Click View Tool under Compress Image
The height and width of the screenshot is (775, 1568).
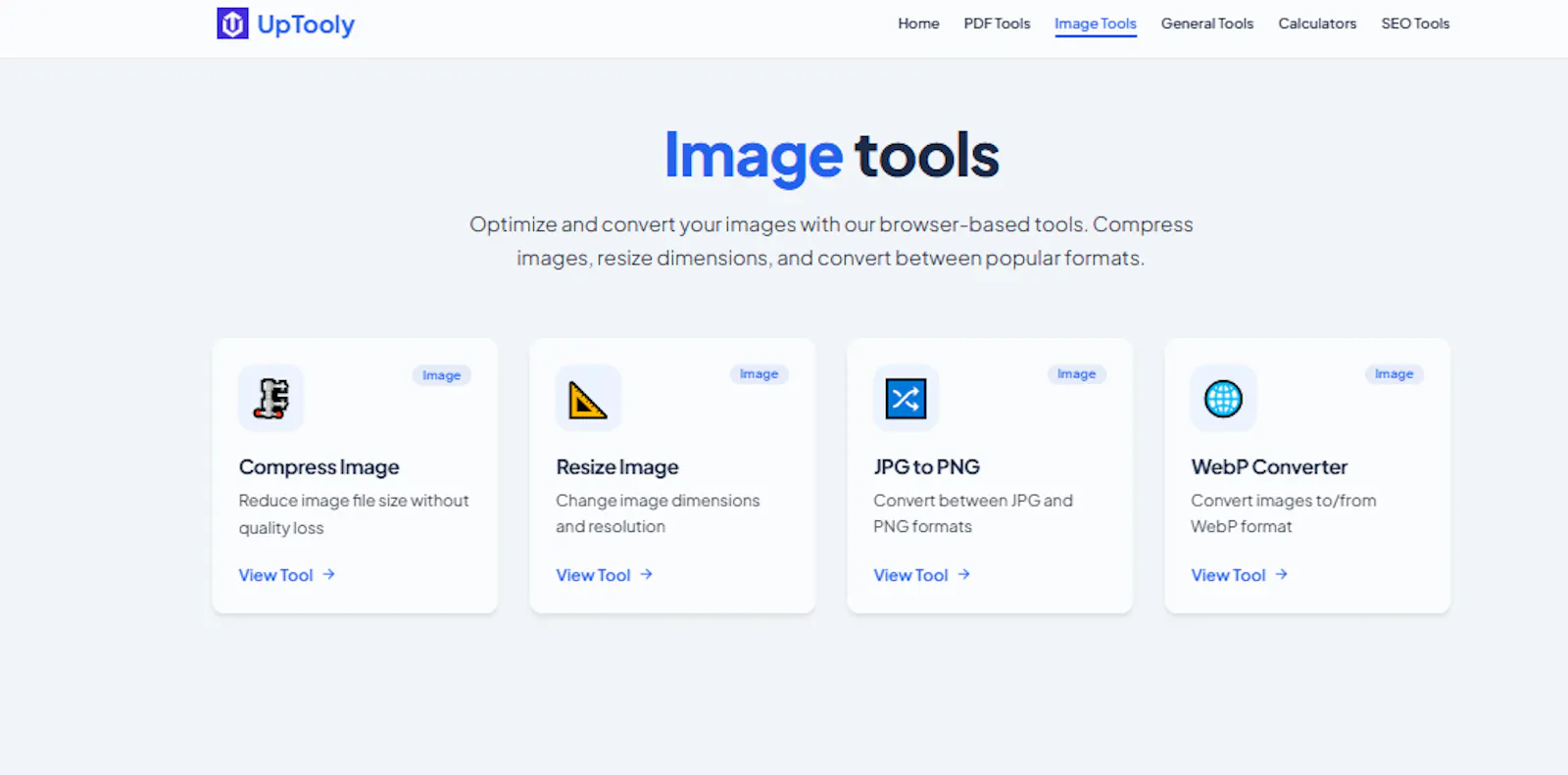point(287,575)
